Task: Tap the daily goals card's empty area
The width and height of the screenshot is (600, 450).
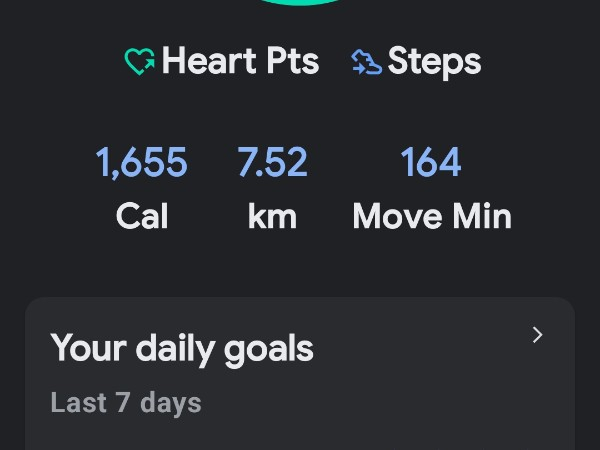Action: pyautogui.click(x=400, y=410)
